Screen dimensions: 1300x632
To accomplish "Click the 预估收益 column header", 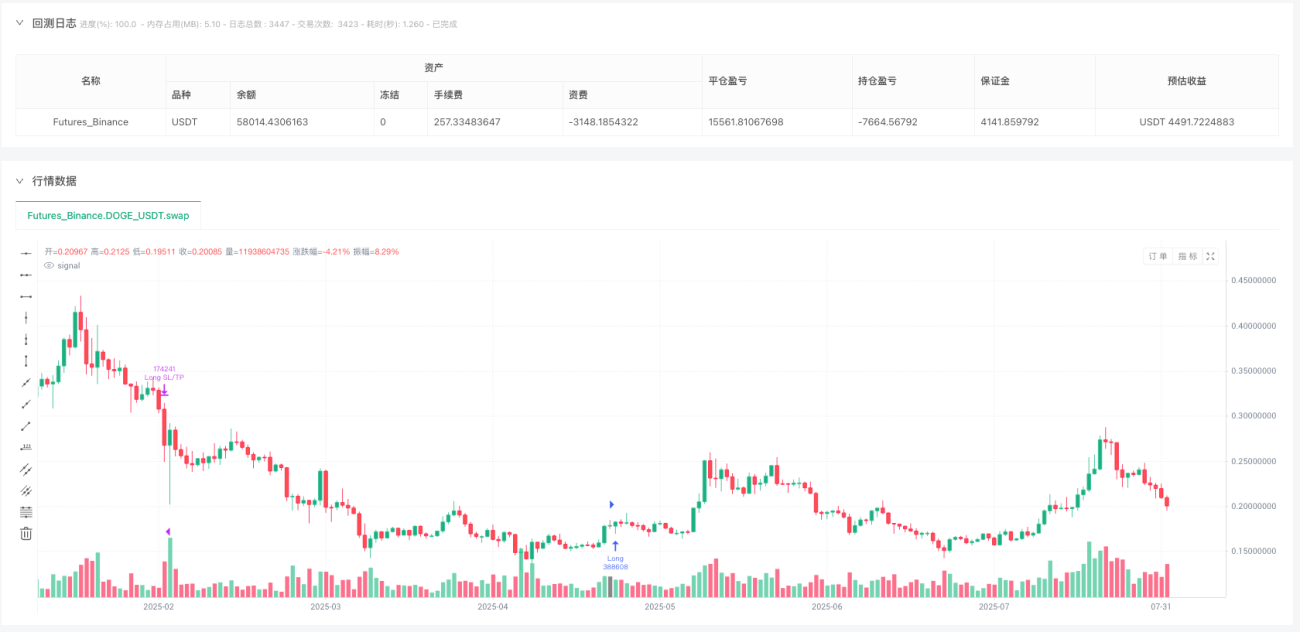I will pos(1187,81).
